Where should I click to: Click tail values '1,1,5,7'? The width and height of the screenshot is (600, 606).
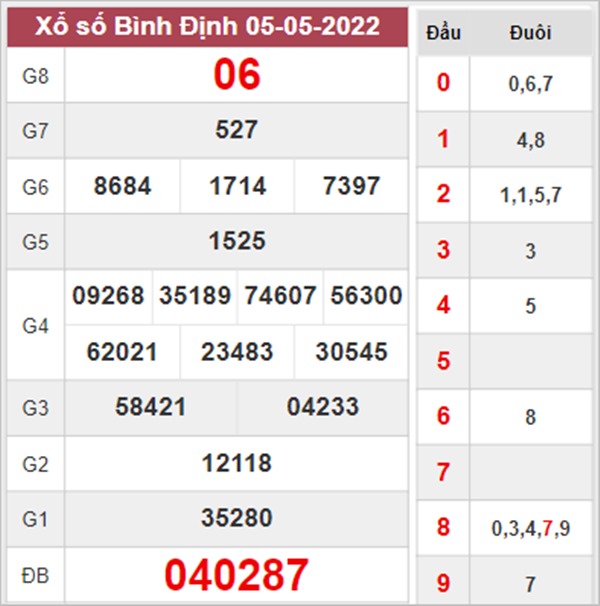[530, 196]
